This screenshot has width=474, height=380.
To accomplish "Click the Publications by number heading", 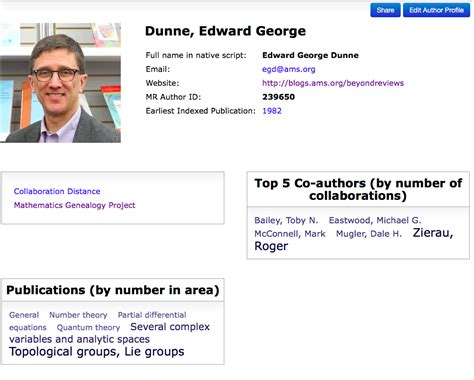I will 113,290.
